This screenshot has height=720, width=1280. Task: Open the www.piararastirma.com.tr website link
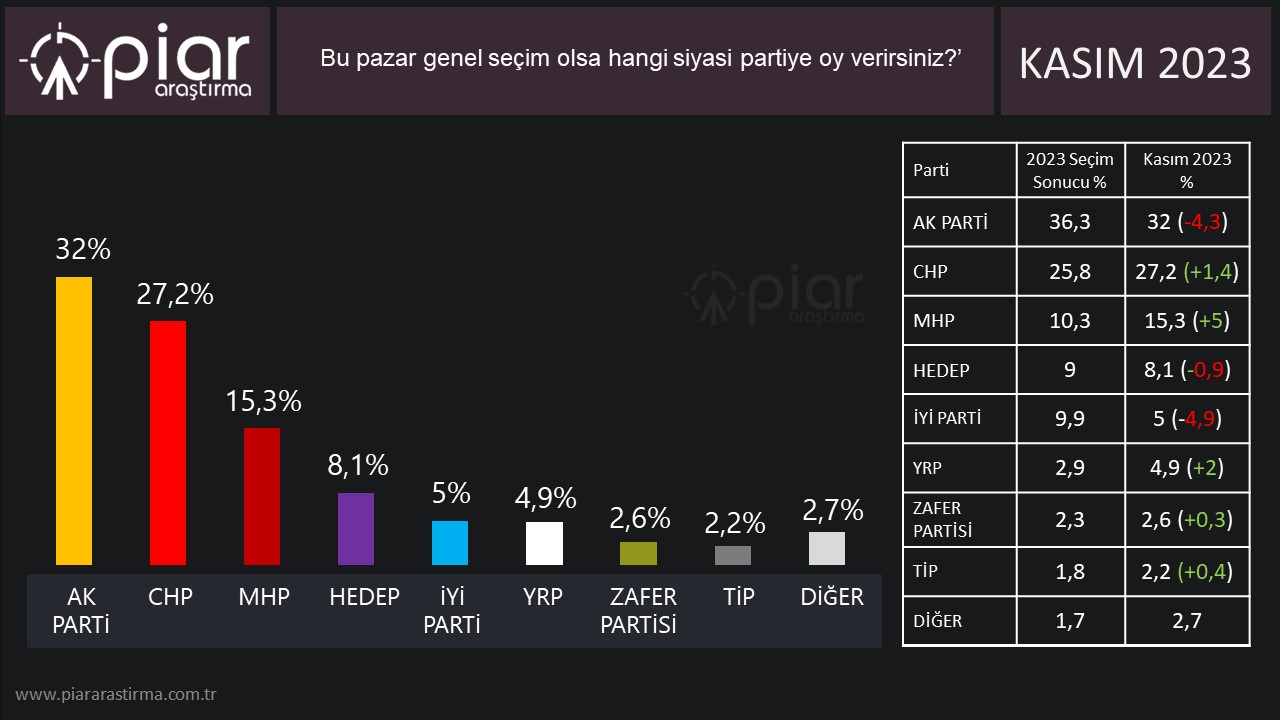tap(117, 694)
